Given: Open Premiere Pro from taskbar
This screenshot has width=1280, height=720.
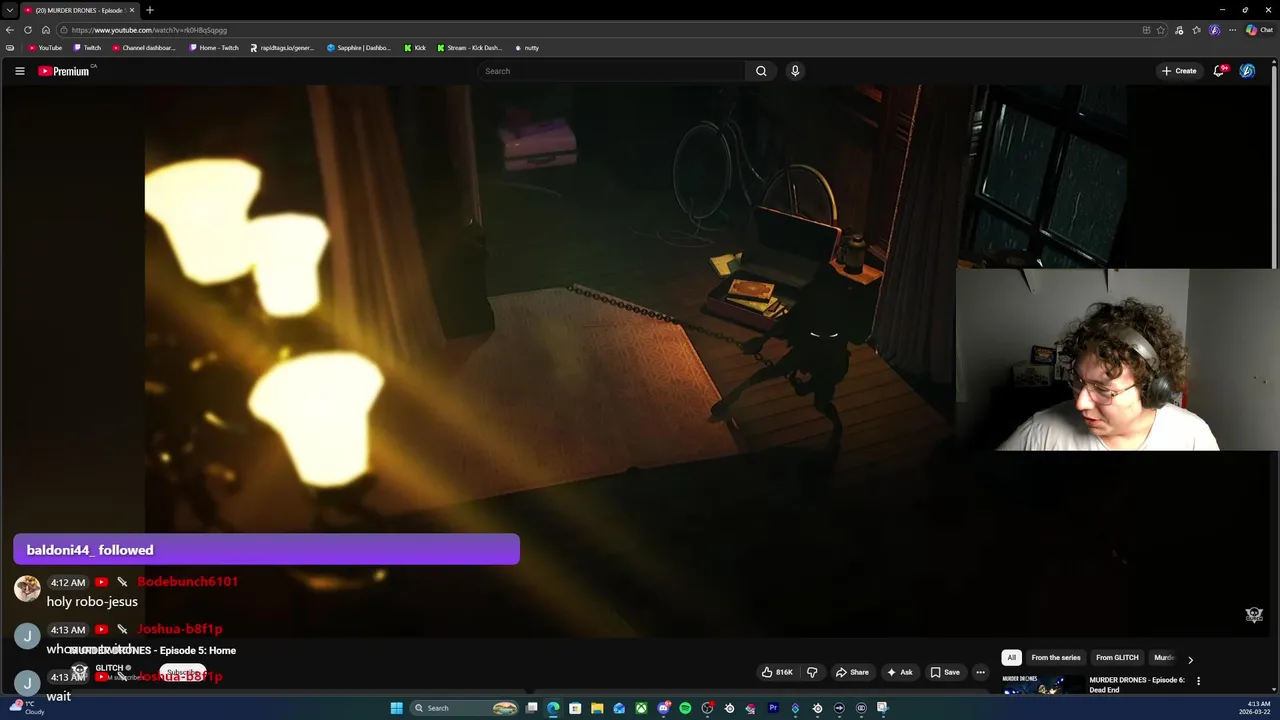Looking at the screenshot, I should click(x=773, y=708).
